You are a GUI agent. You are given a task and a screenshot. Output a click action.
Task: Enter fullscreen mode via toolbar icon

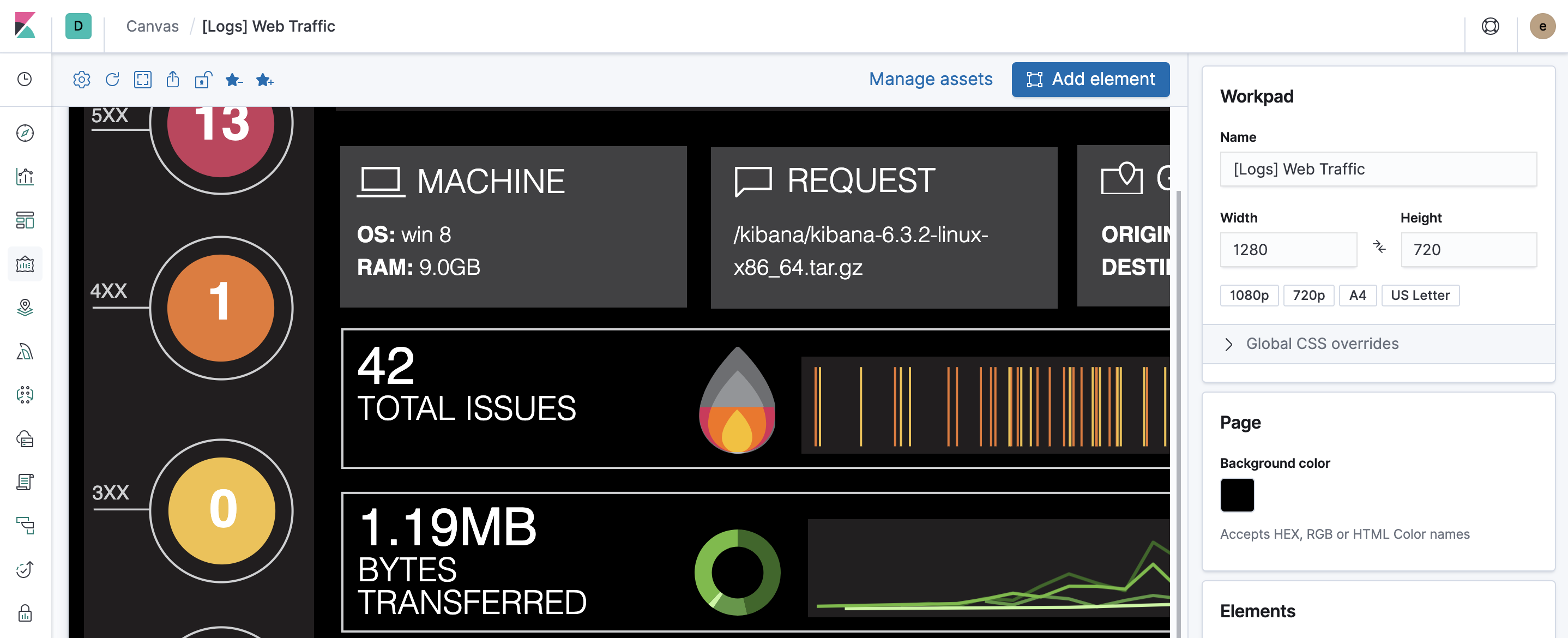click(x=142, y=80)
